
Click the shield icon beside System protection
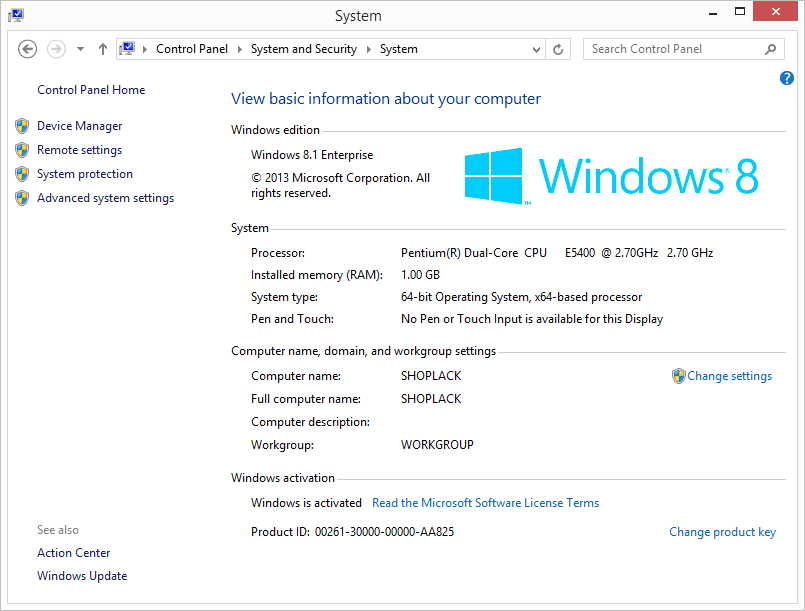point(22,174)
